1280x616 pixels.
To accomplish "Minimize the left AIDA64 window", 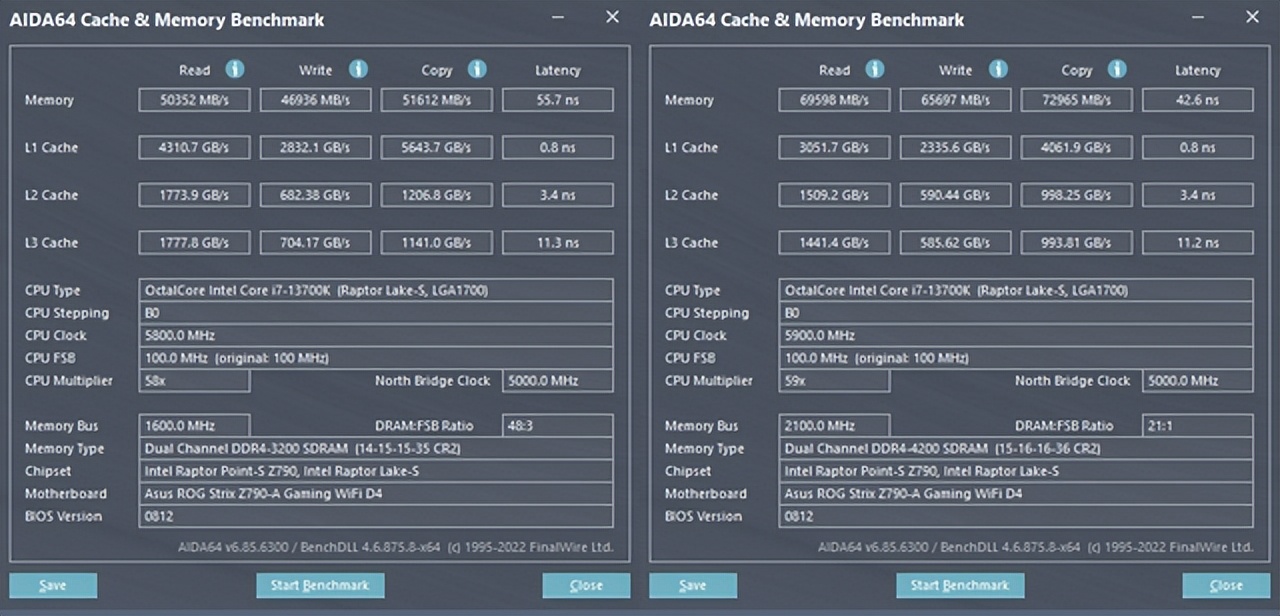I will coord(557,17).
